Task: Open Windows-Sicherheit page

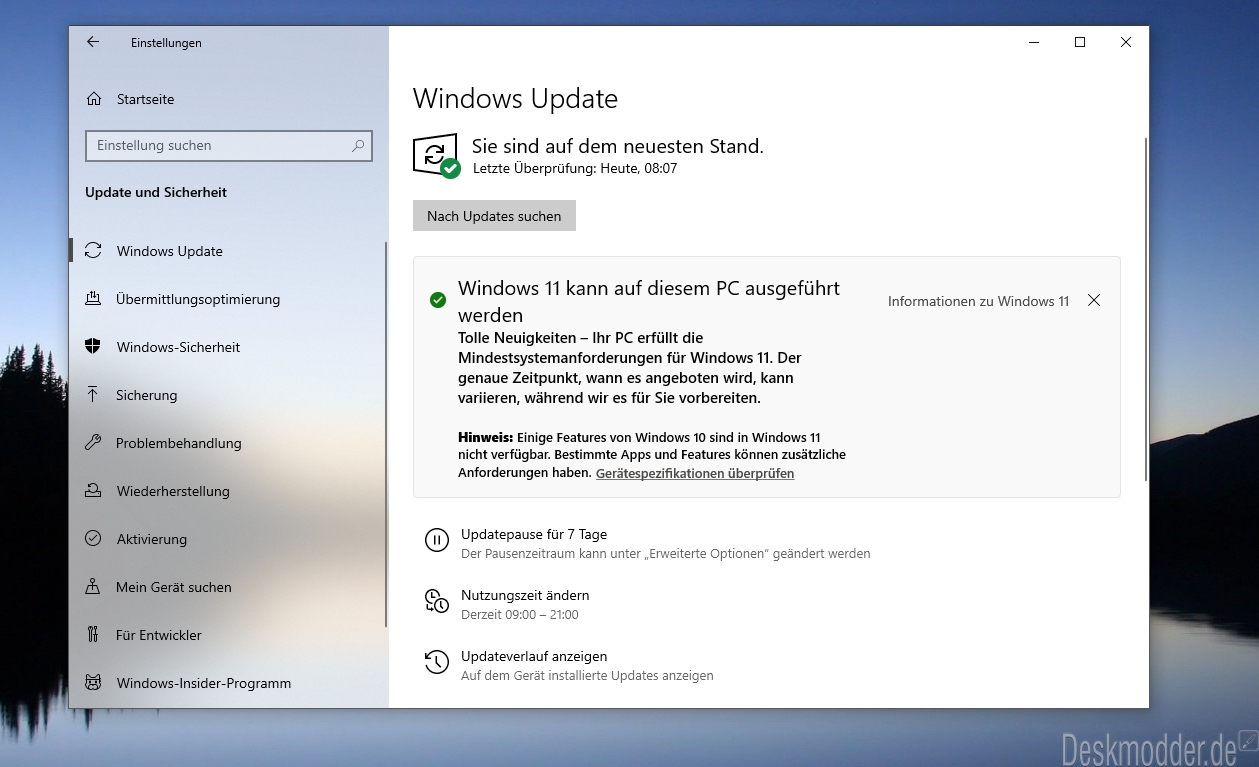Action: [x=227, y=347]
